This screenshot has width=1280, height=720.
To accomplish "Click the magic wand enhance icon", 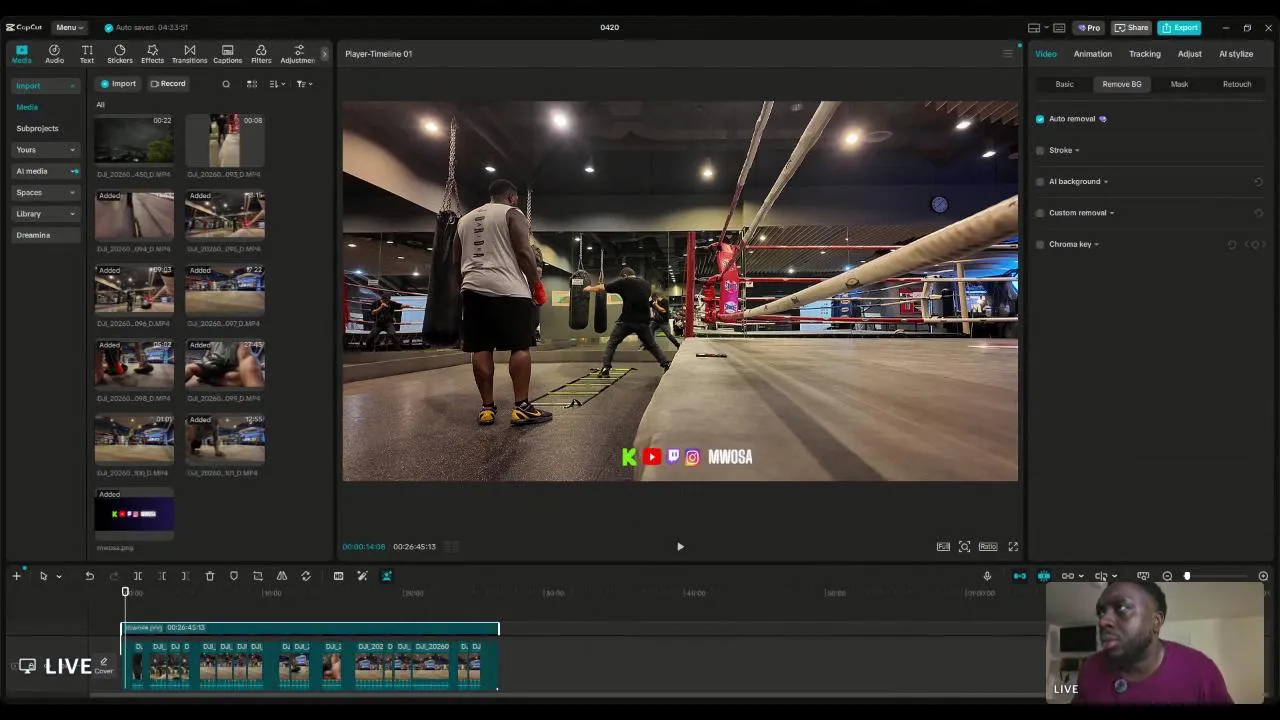I will click(x=362, y=576).
